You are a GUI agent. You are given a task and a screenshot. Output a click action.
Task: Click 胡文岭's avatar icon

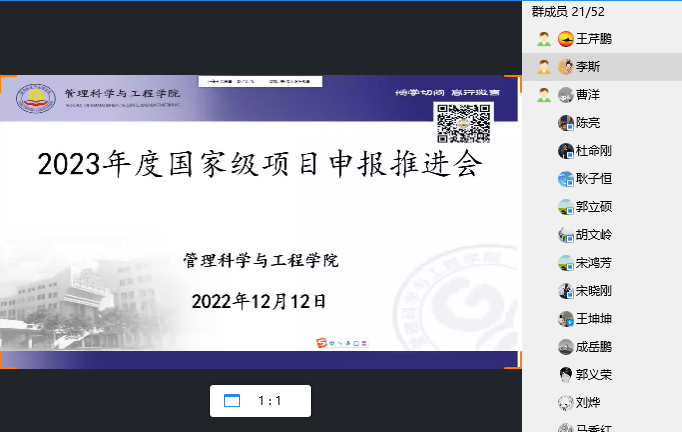click(566, 235)
